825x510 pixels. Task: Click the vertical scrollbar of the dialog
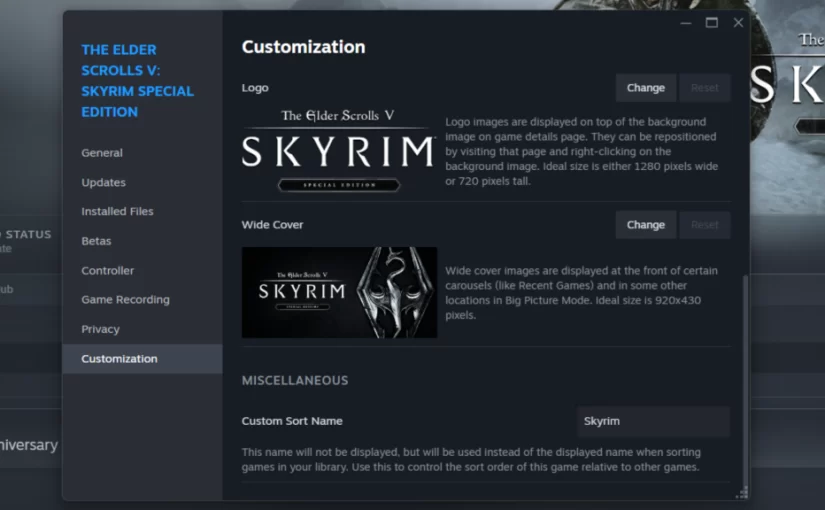click(745, 382)
